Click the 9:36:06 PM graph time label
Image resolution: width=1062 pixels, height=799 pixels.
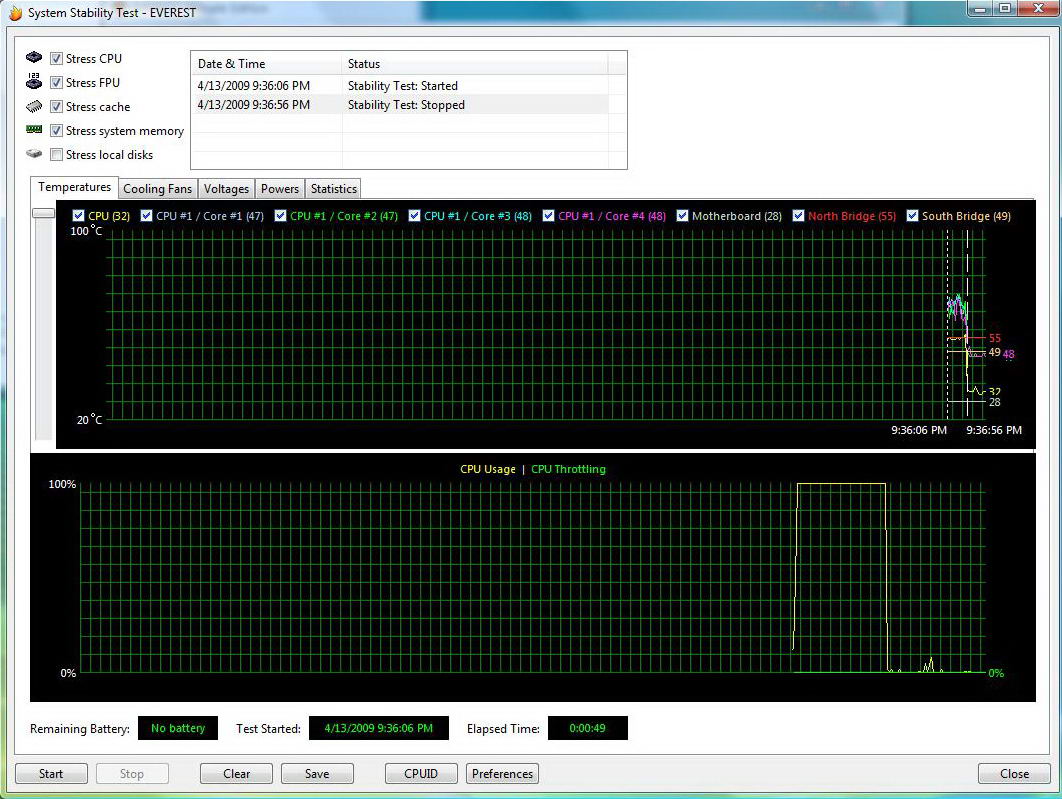tap(919, 430)
